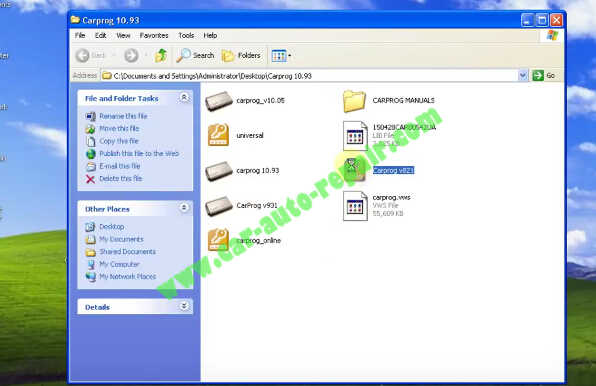Open the Favorites menu
596x386 pixels.
154,35
